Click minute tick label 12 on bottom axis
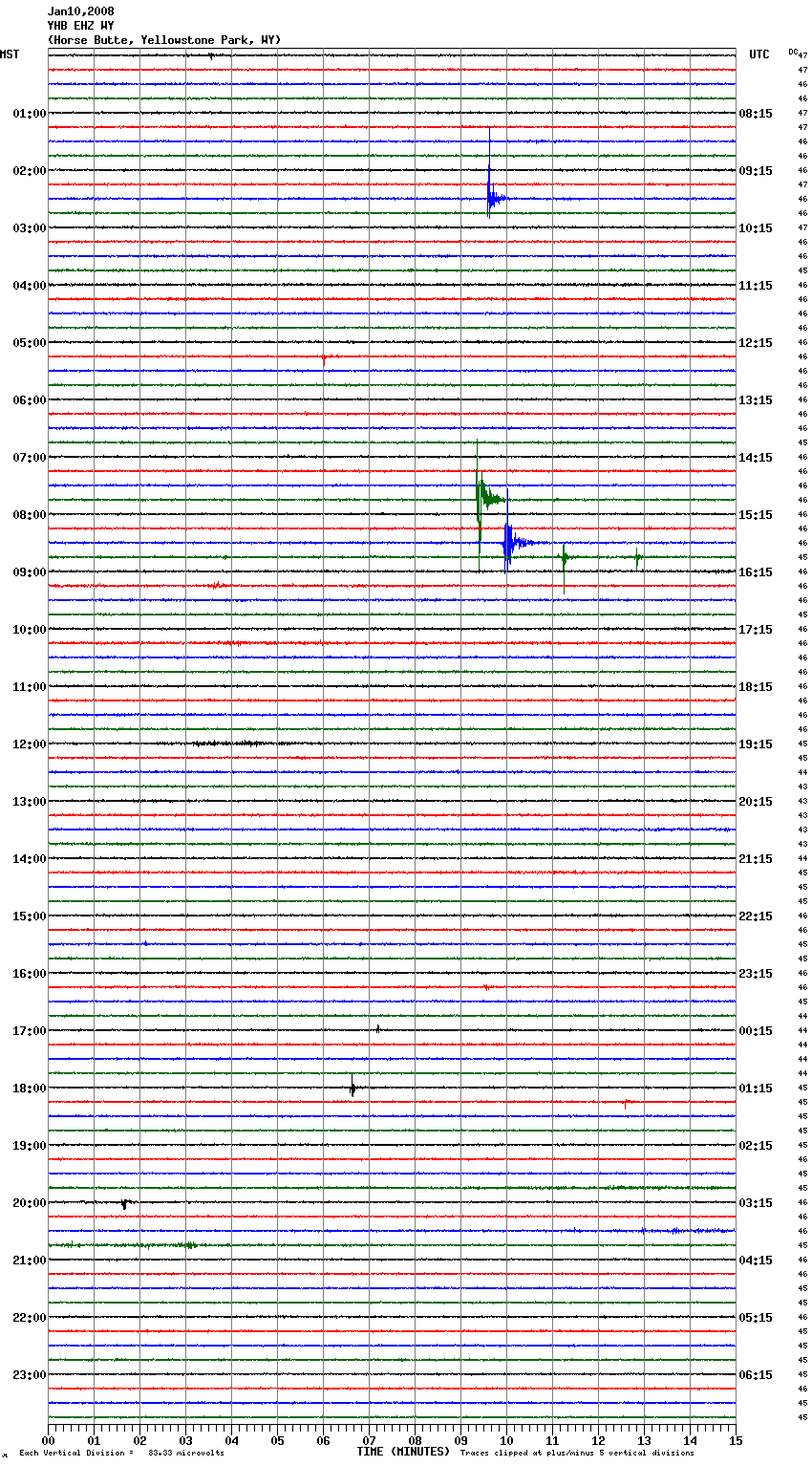Image resolution: width=812 pixels, height=1466 pixels. 598,1440
